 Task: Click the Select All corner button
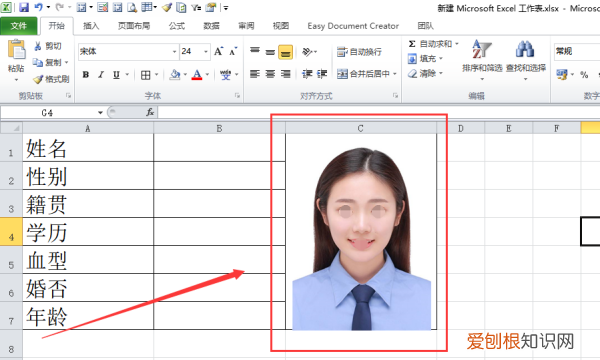[x=11, y=128]
